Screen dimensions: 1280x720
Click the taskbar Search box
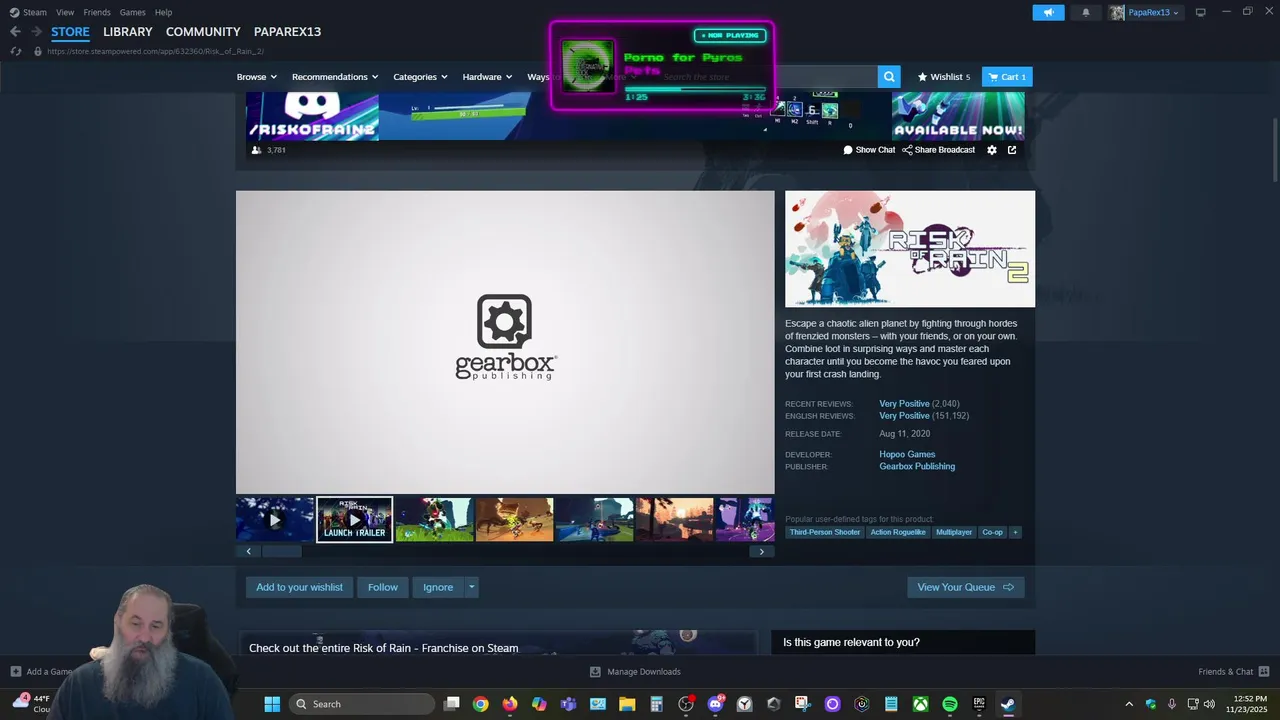361,704
